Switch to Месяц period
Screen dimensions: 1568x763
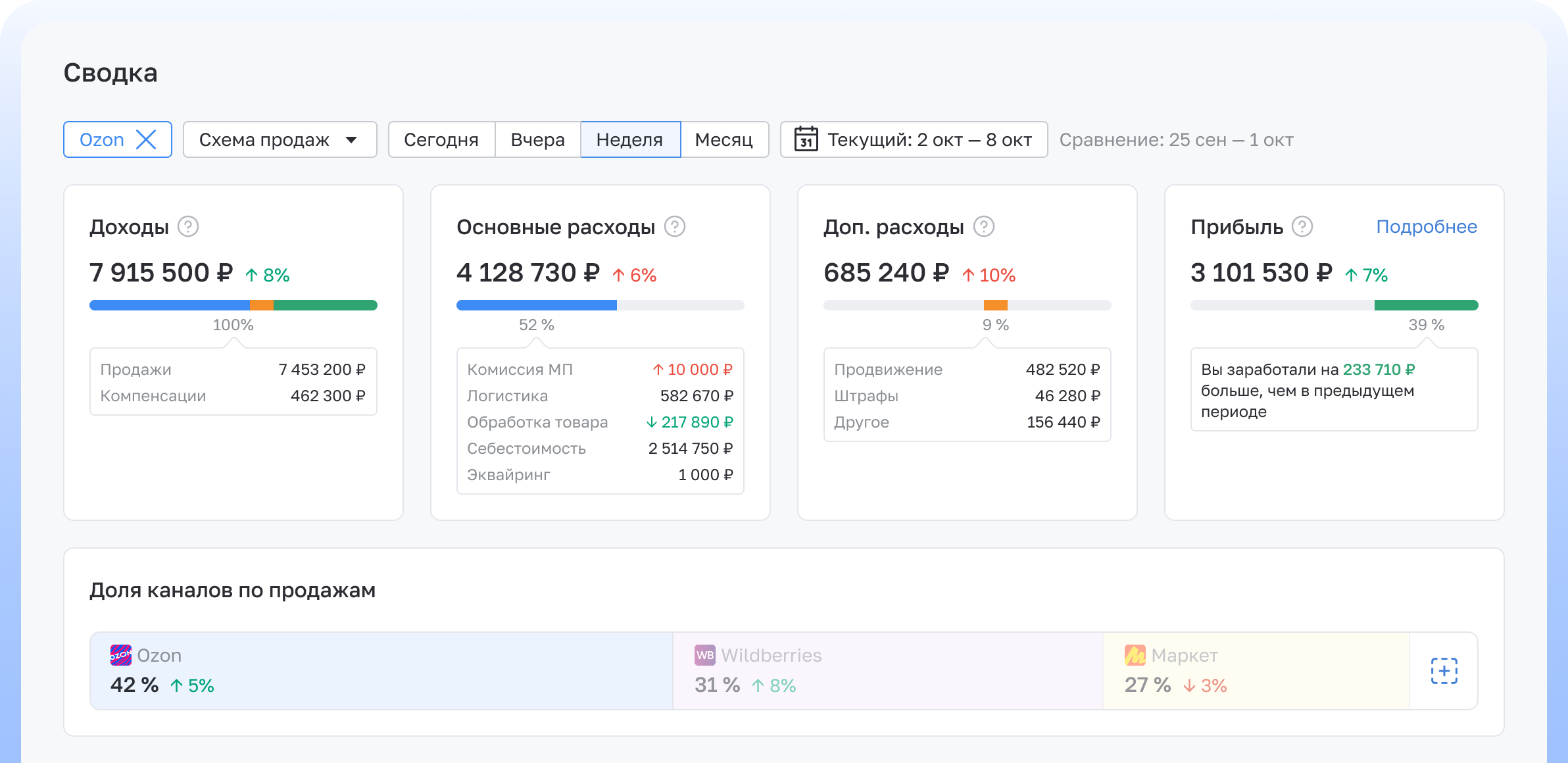click(x=723, y=139)
